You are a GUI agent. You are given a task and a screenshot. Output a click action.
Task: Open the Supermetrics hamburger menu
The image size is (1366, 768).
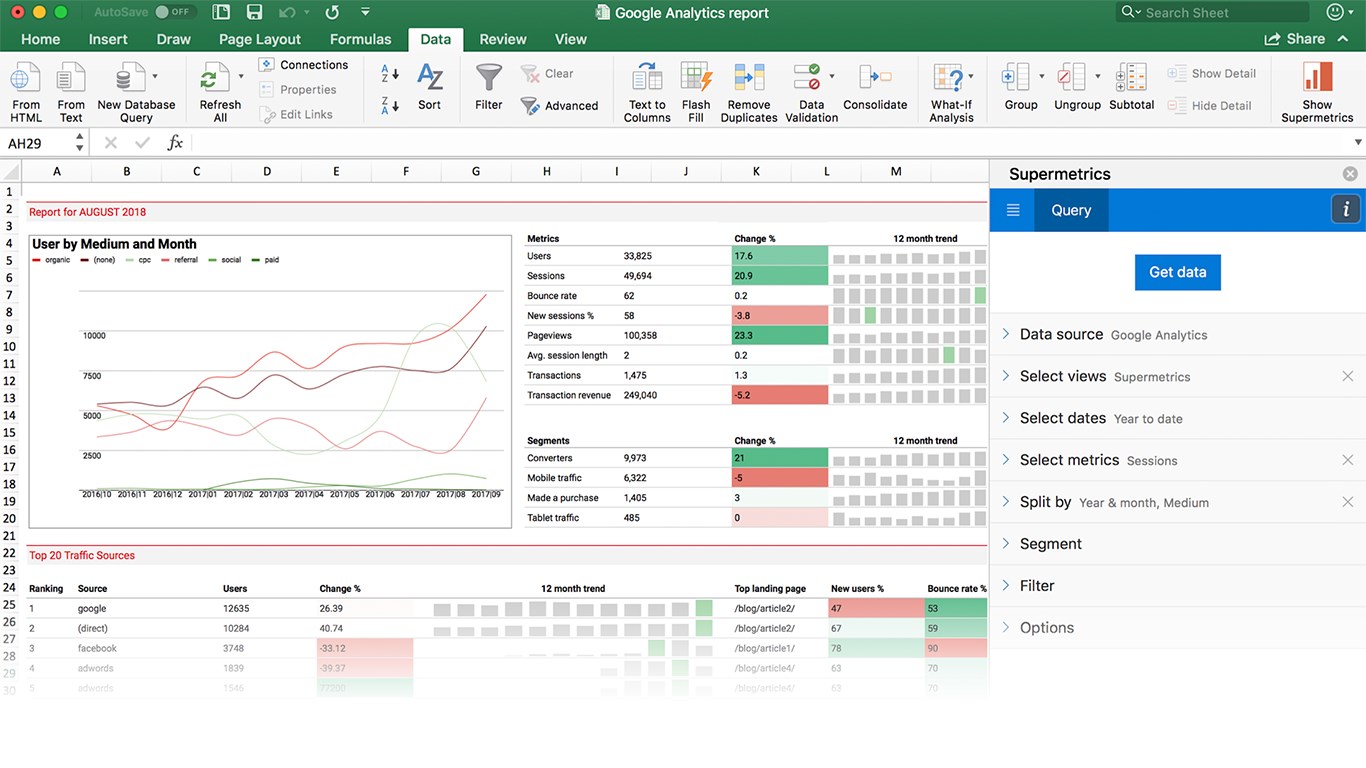click(1013, 210)
